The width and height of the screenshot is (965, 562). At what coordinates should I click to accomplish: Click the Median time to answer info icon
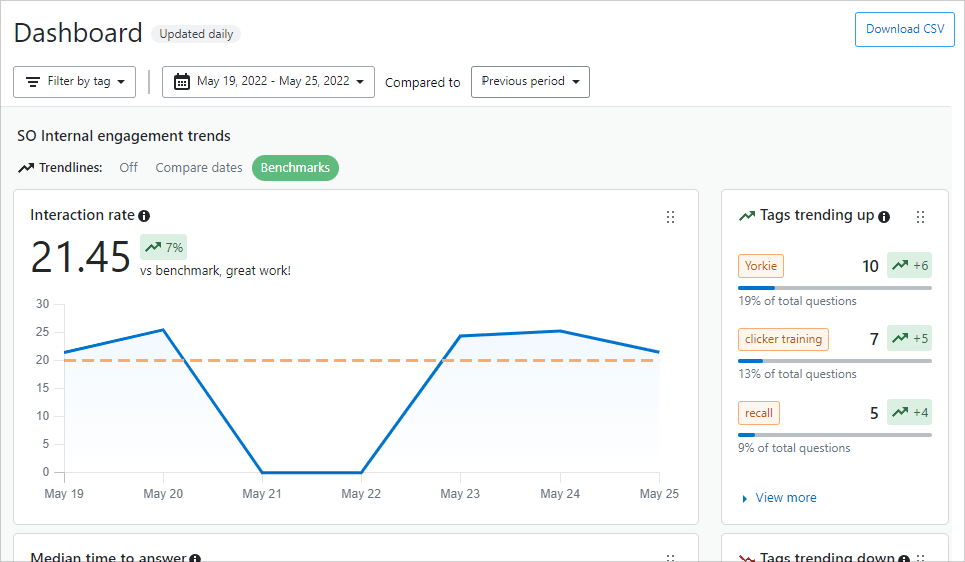195,558
